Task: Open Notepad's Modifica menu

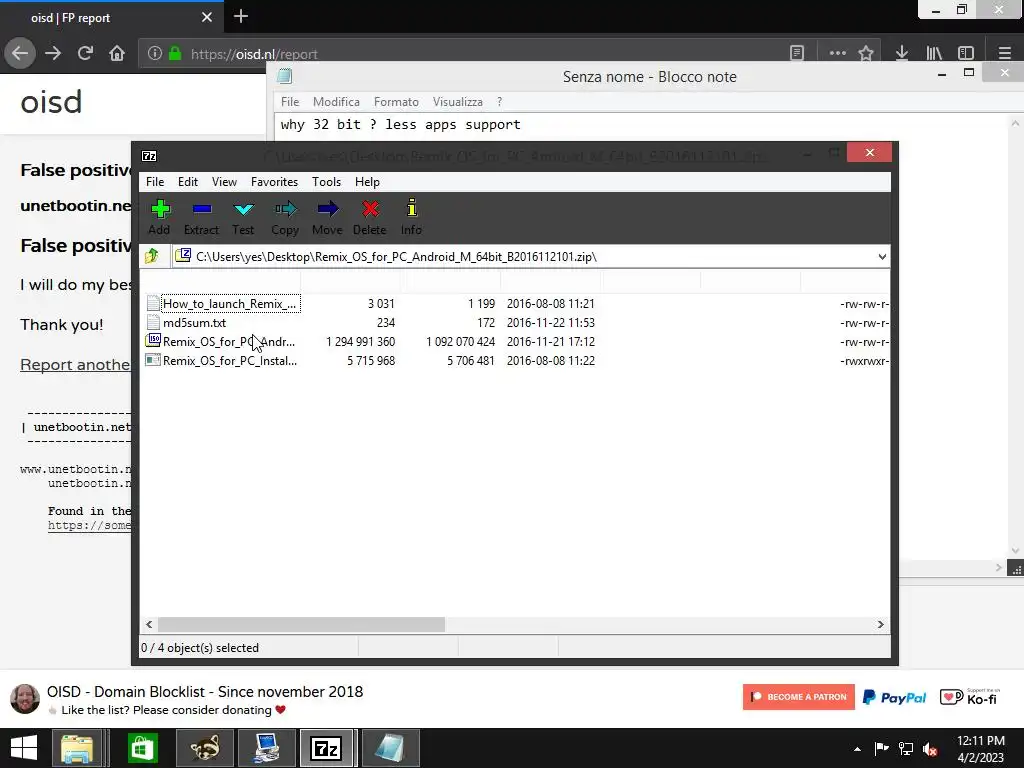Action: [336, 102]
